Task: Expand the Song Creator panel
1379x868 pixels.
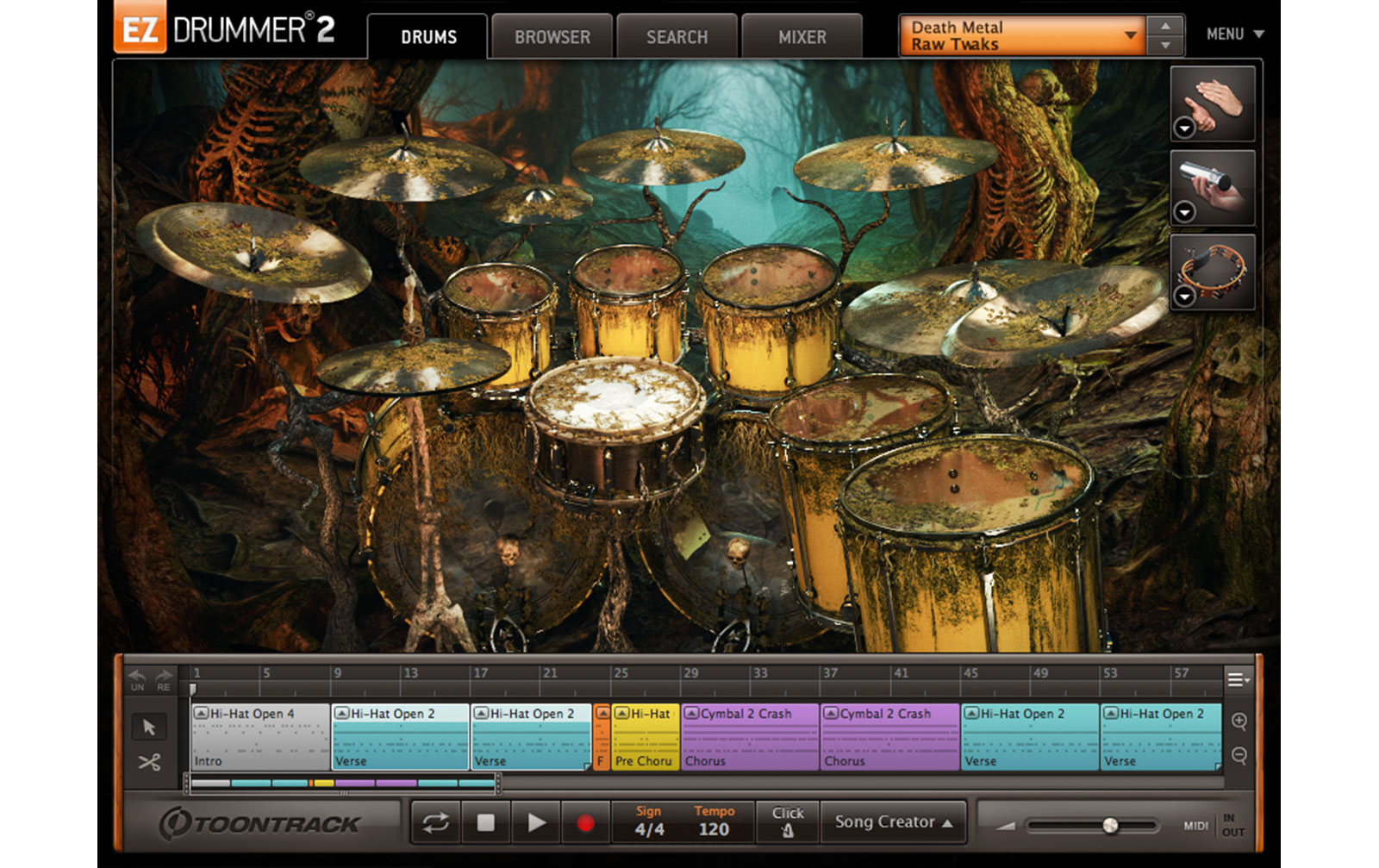Action: 893,822
